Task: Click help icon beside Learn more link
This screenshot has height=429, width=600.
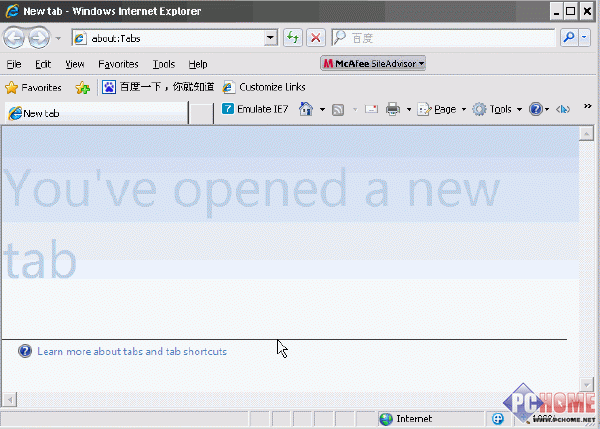Action: click(x=25, y=351)
